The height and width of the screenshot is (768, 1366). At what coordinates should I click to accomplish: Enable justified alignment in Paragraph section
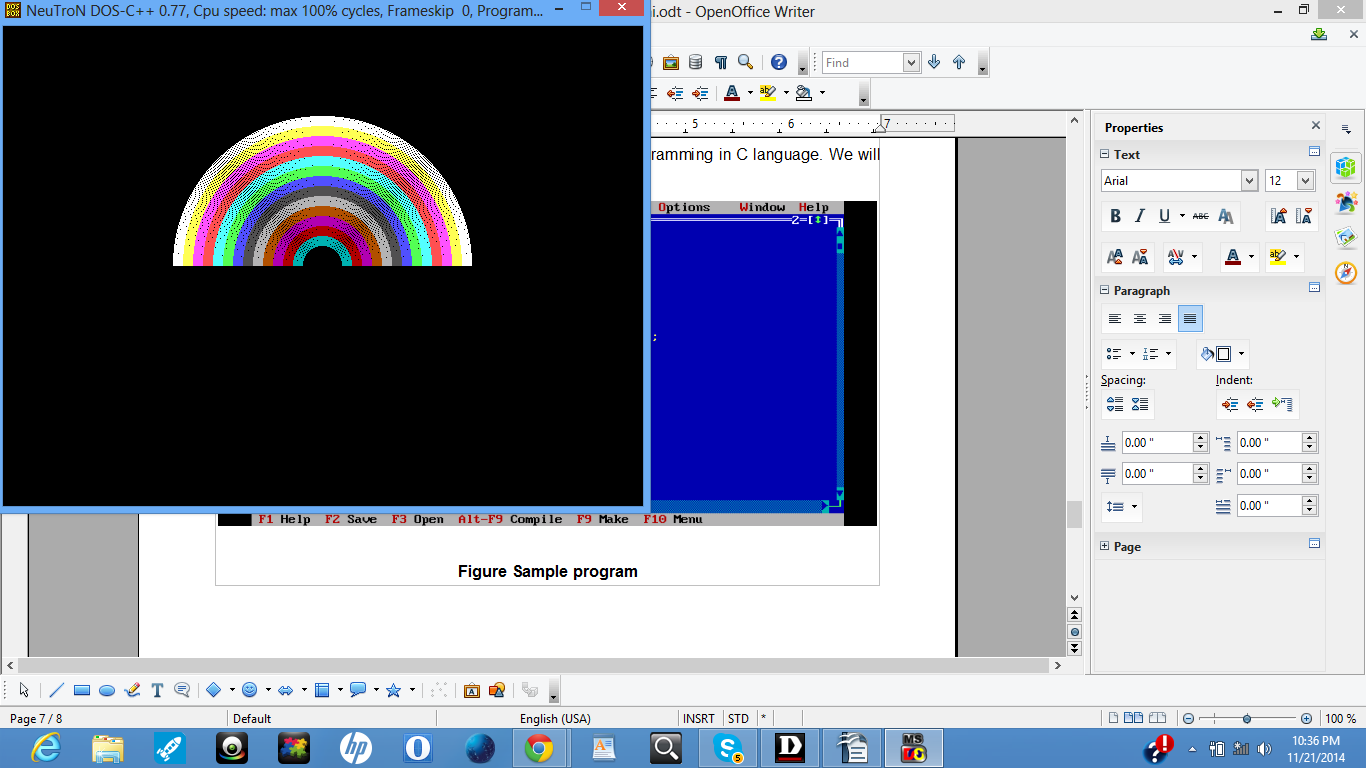[1190, 319]
